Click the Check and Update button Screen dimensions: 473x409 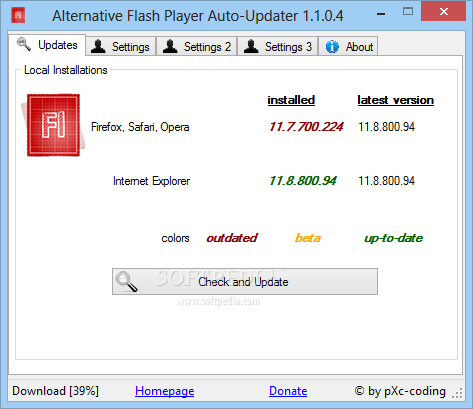245,282
